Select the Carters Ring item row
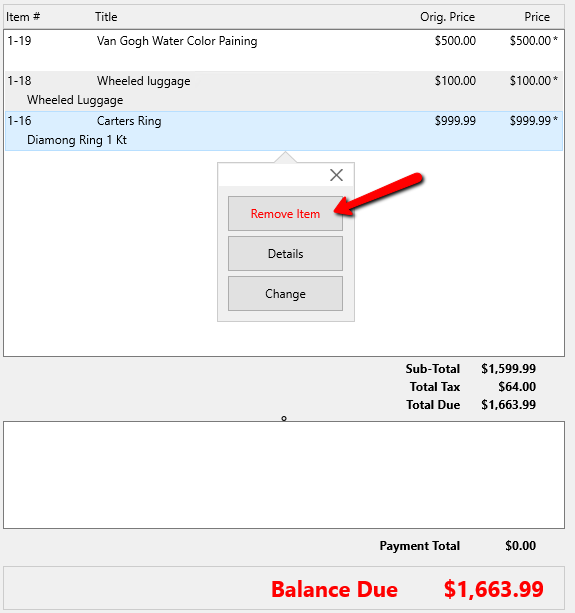The image size is (575, 613). tap(284, 131)
